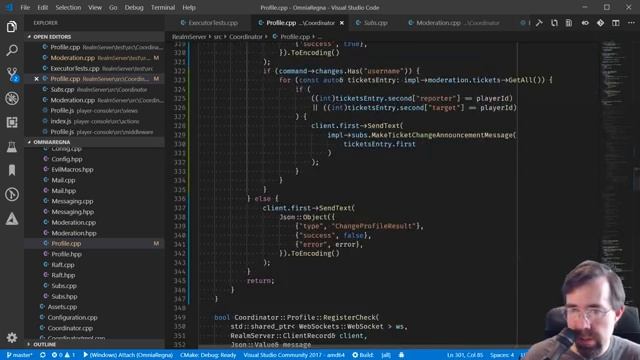Close the Profile.cpp editor tab
Viewport: 640px width, 360px height.
click(x=342, y=23)
